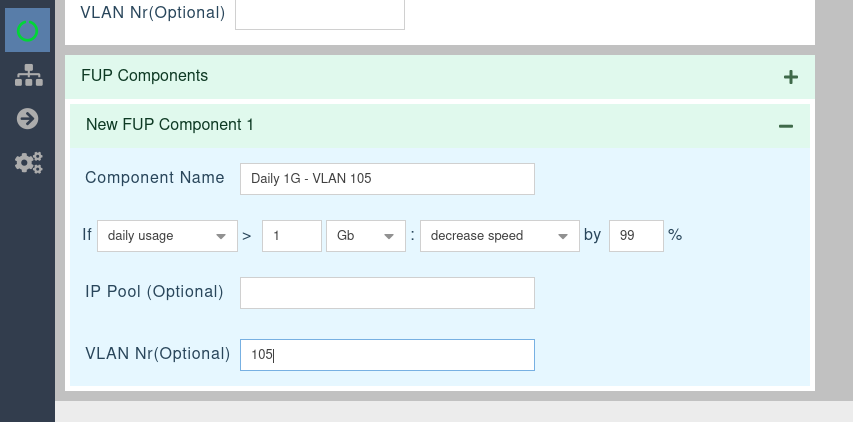Click the IP Pool (Optional) label
The height and width of the screenshot is (422, 853).
[154, 292]
